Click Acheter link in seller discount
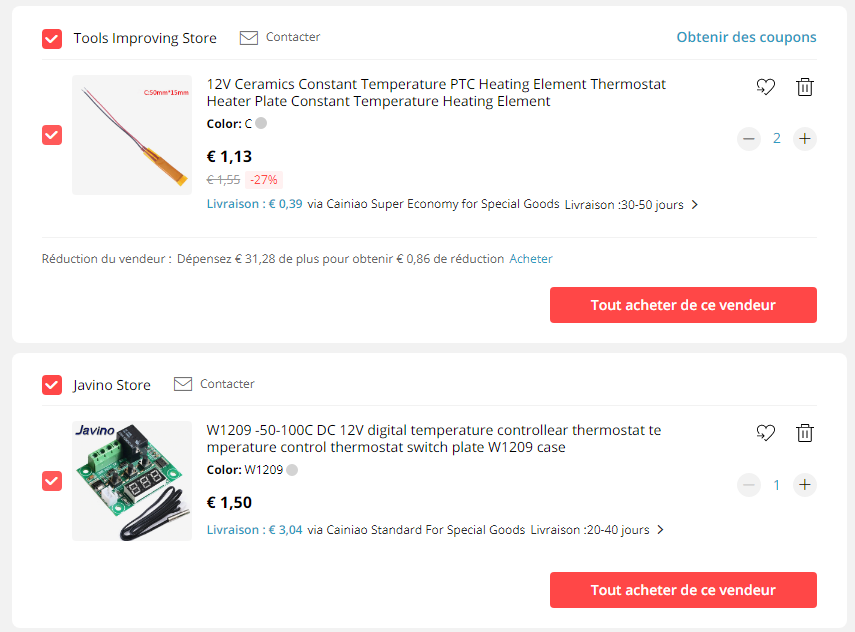Screen dimensions: 855x632 (x=531, y=259)
